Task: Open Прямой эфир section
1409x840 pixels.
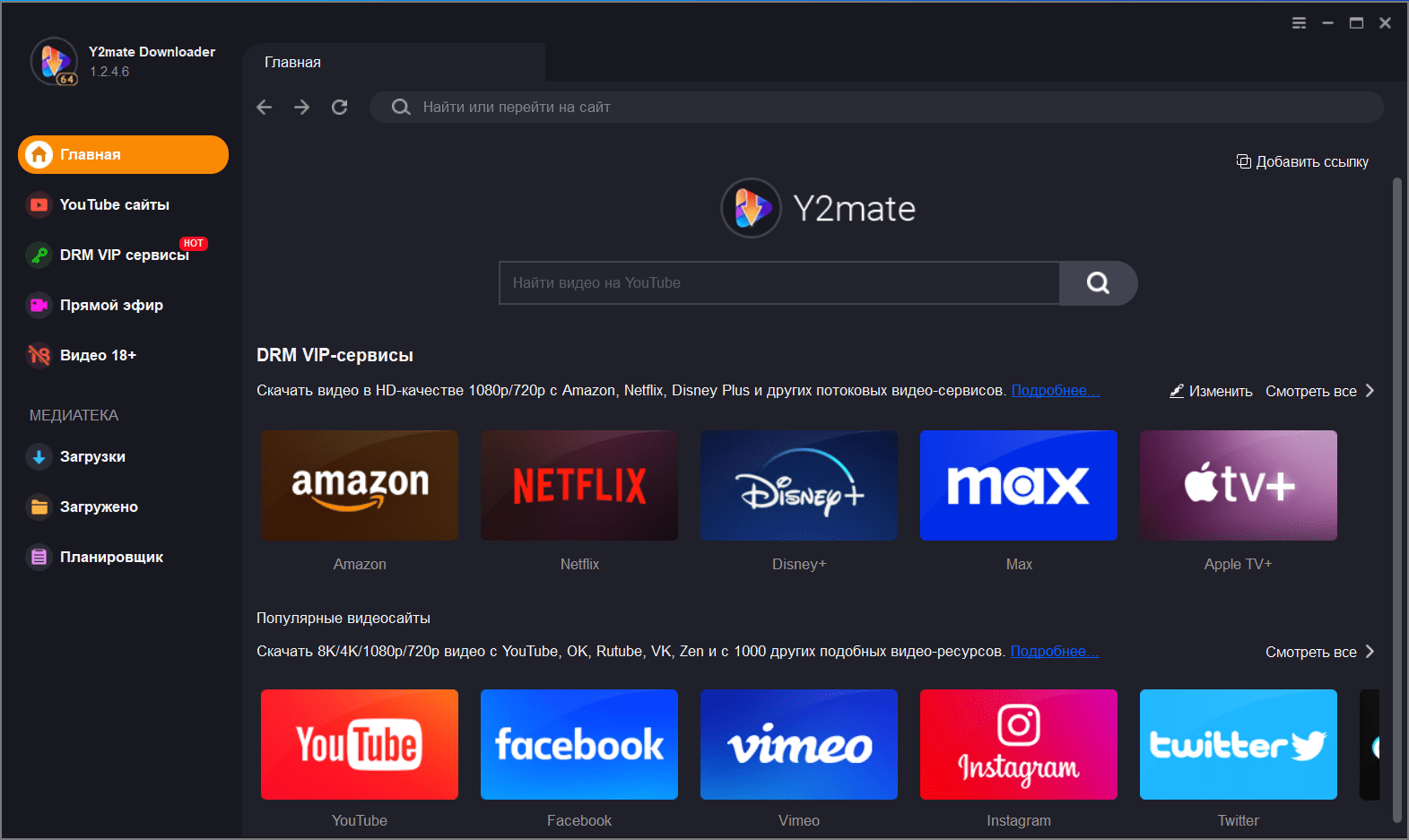Action: [x=123, y=306]
